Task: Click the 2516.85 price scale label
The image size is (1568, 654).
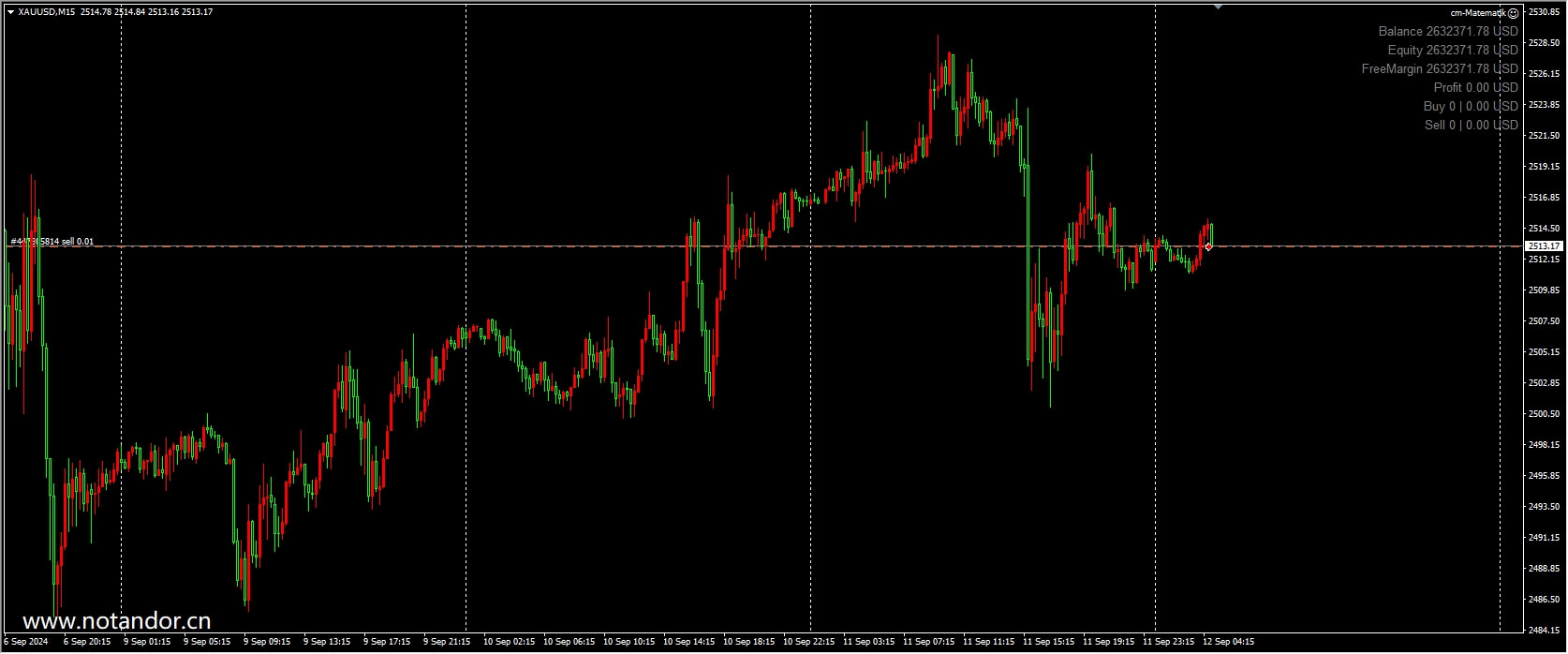Action: point(1544,198)
